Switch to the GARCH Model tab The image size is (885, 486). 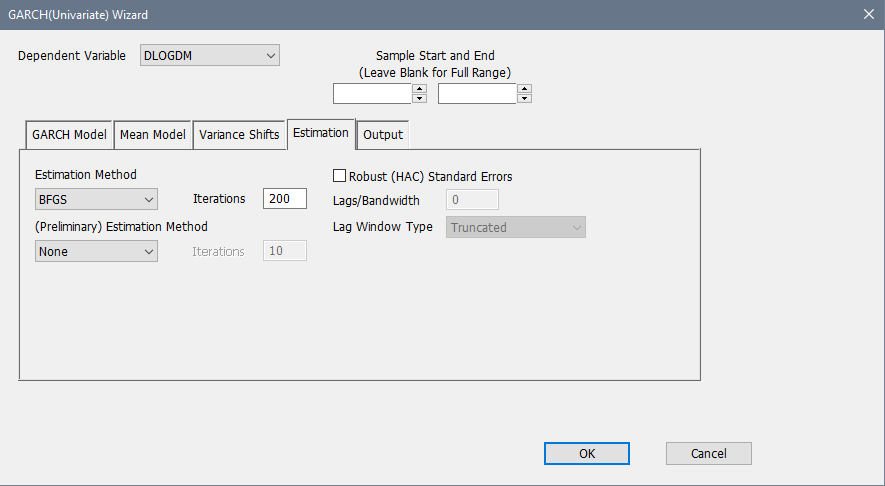point(69,135)
